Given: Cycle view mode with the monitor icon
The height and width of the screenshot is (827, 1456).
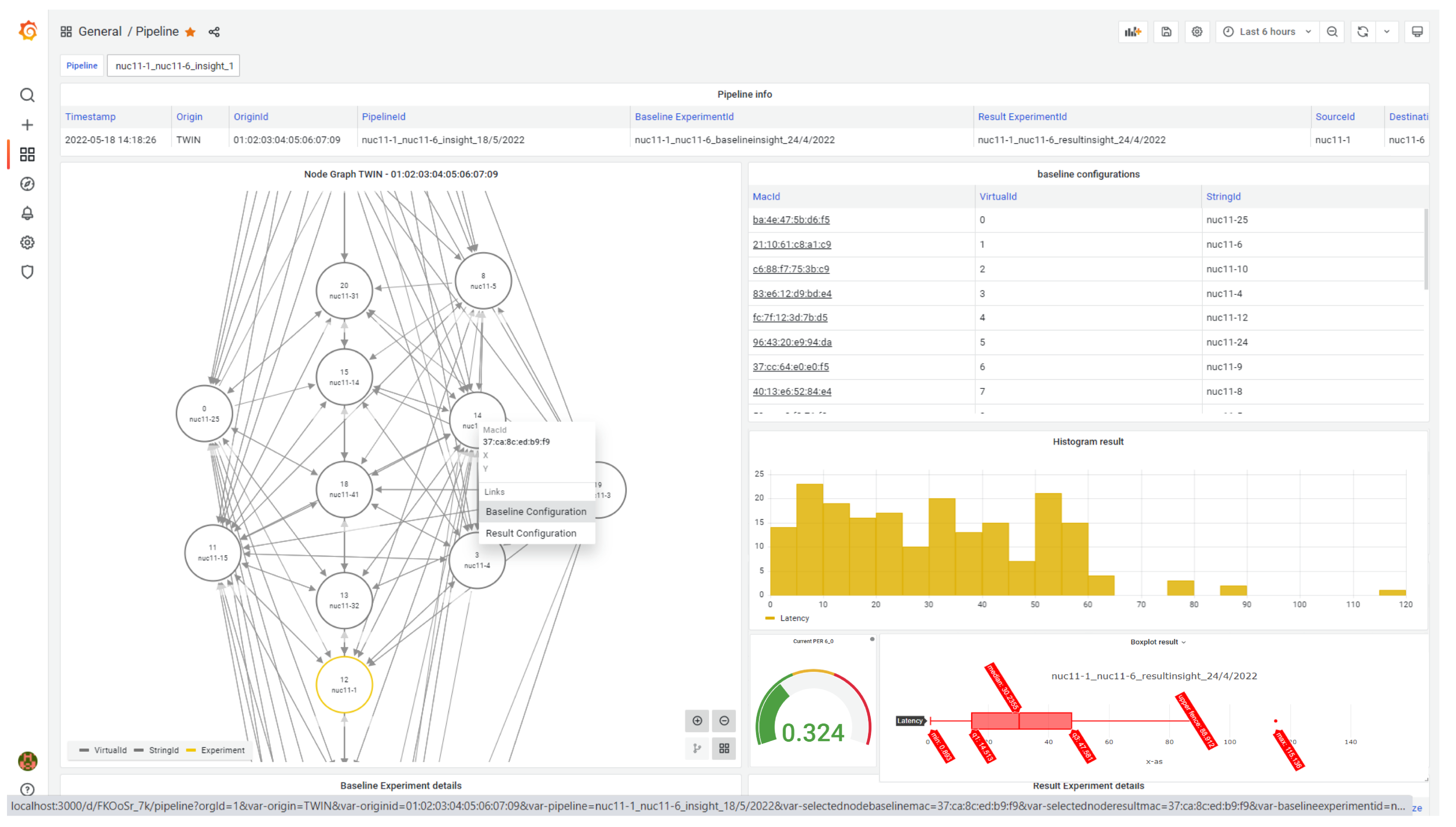Looking at the screenshot, I should [x=1417, y=32].
